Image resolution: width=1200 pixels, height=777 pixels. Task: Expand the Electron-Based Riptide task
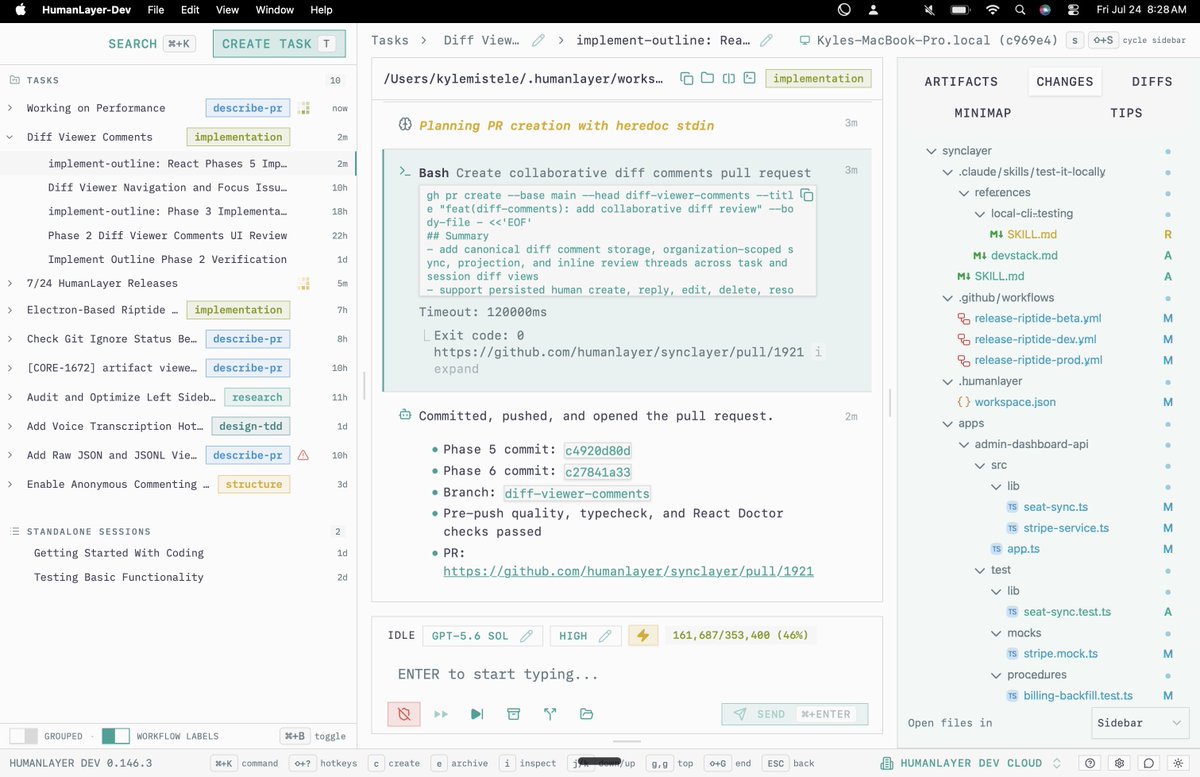(10, 310)
